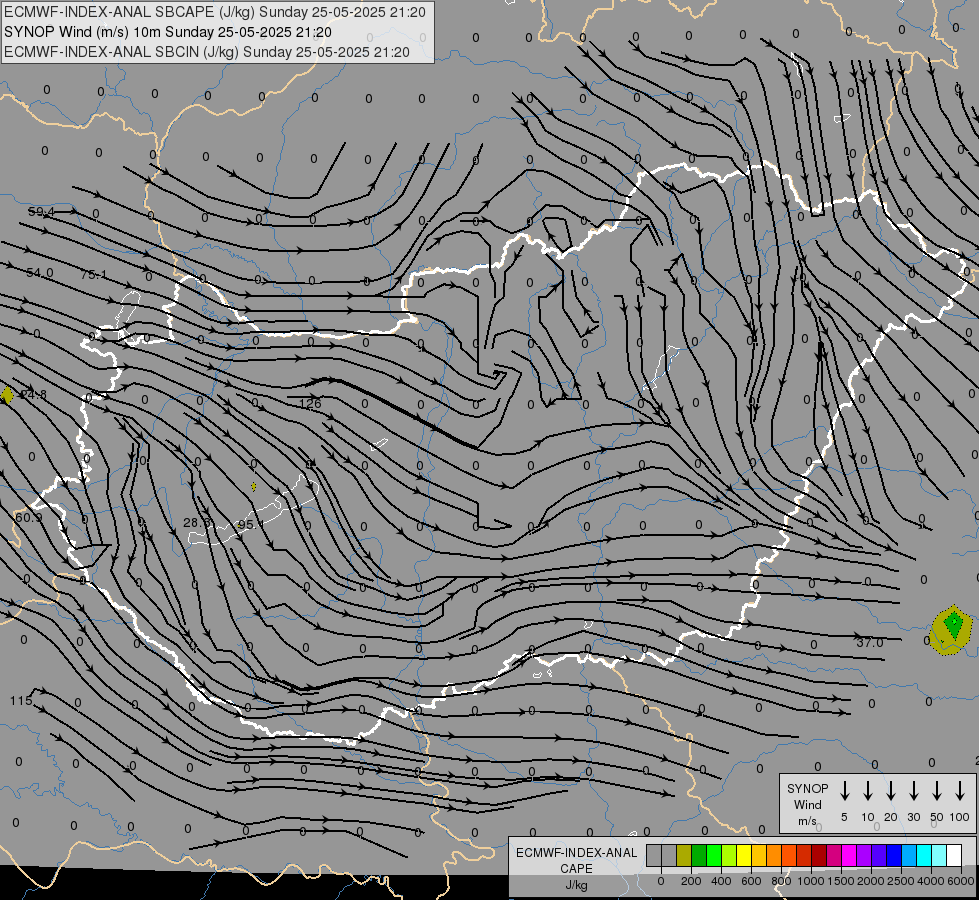Click the 24.8 value on the map
The image size is (979, 900).
click(33, 395)
